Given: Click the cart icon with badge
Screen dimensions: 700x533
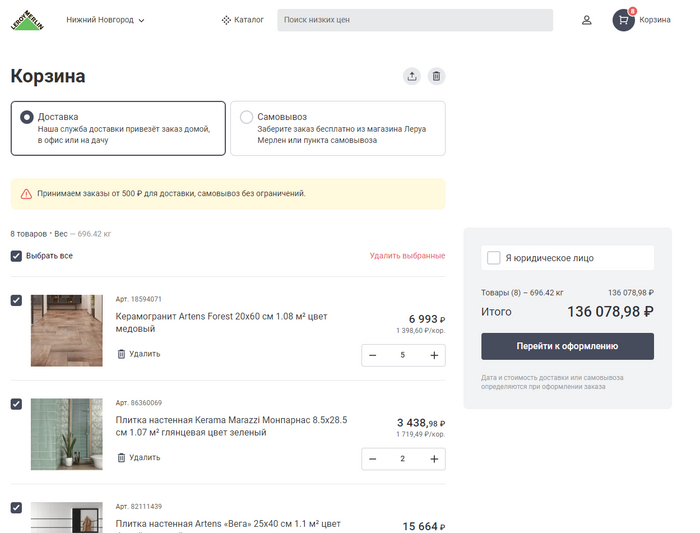Looking at the screenshot, I should click(x=624, y=20).
